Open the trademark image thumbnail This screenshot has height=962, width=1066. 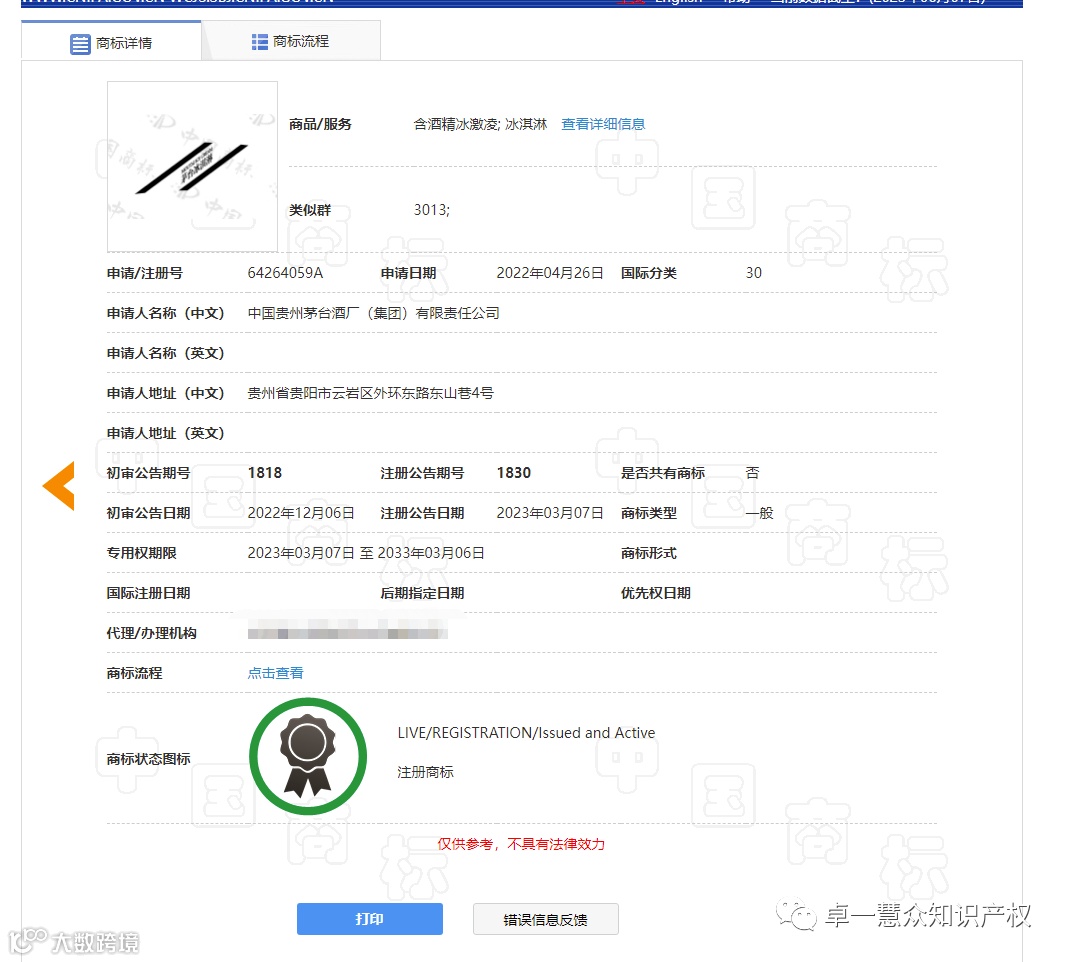click(192, 167)
